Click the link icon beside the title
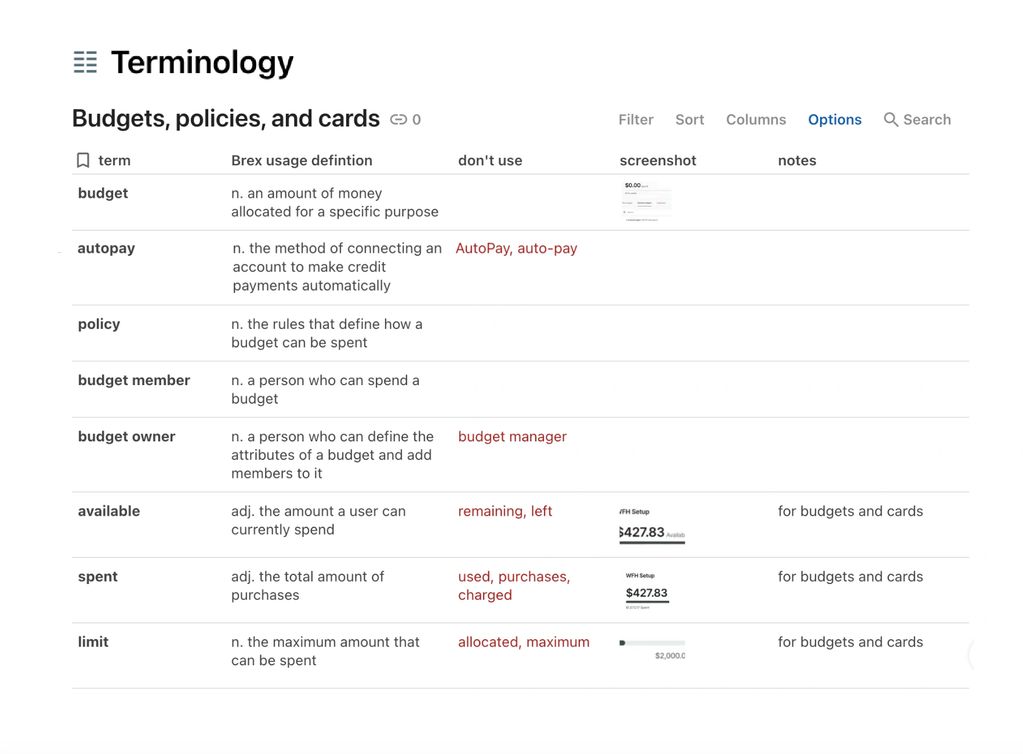This screenshot has height=754, width=1023. [x=398, y=120]
